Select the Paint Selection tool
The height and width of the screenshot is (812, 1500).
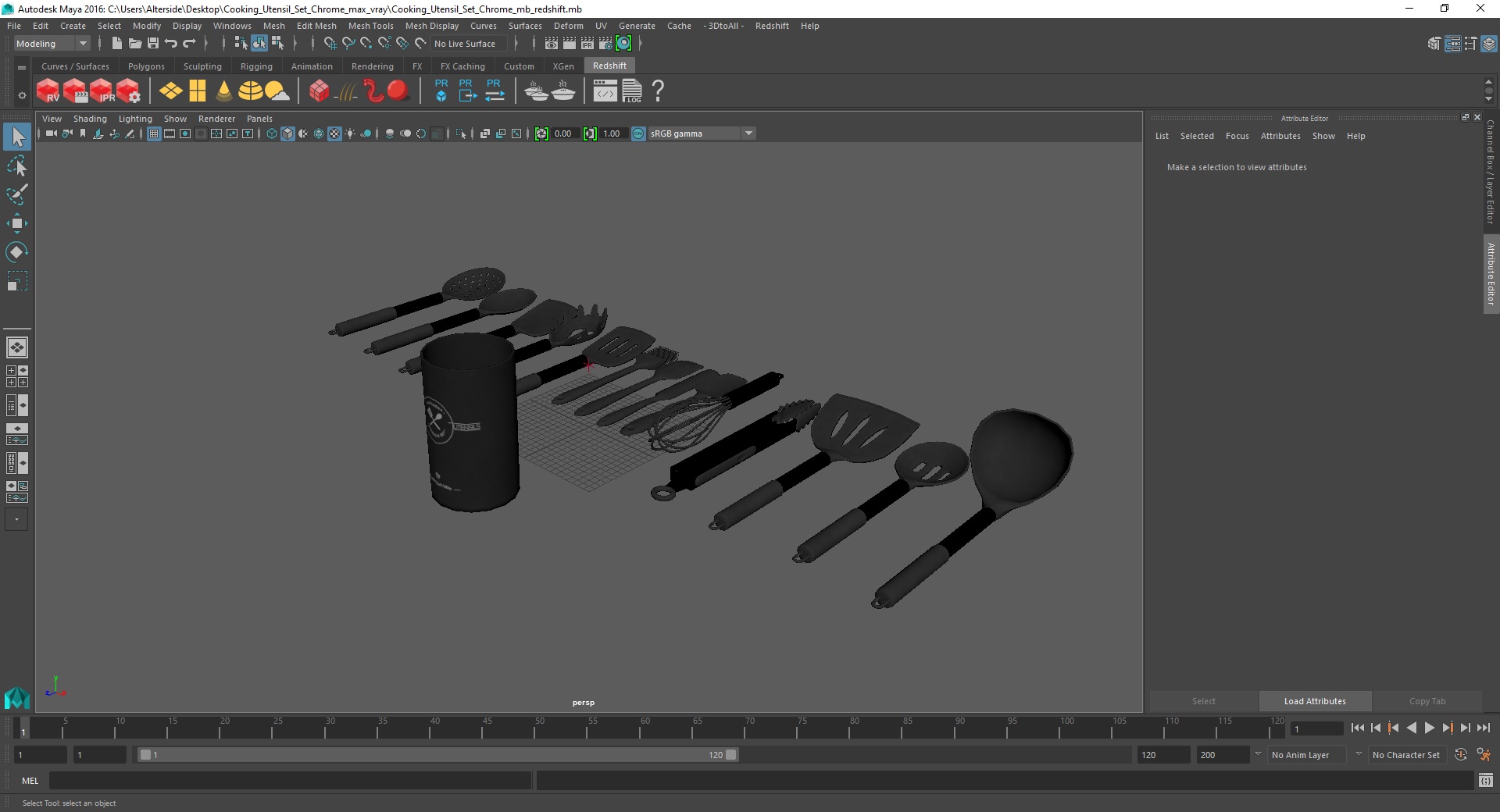click(x=17, y=194)
